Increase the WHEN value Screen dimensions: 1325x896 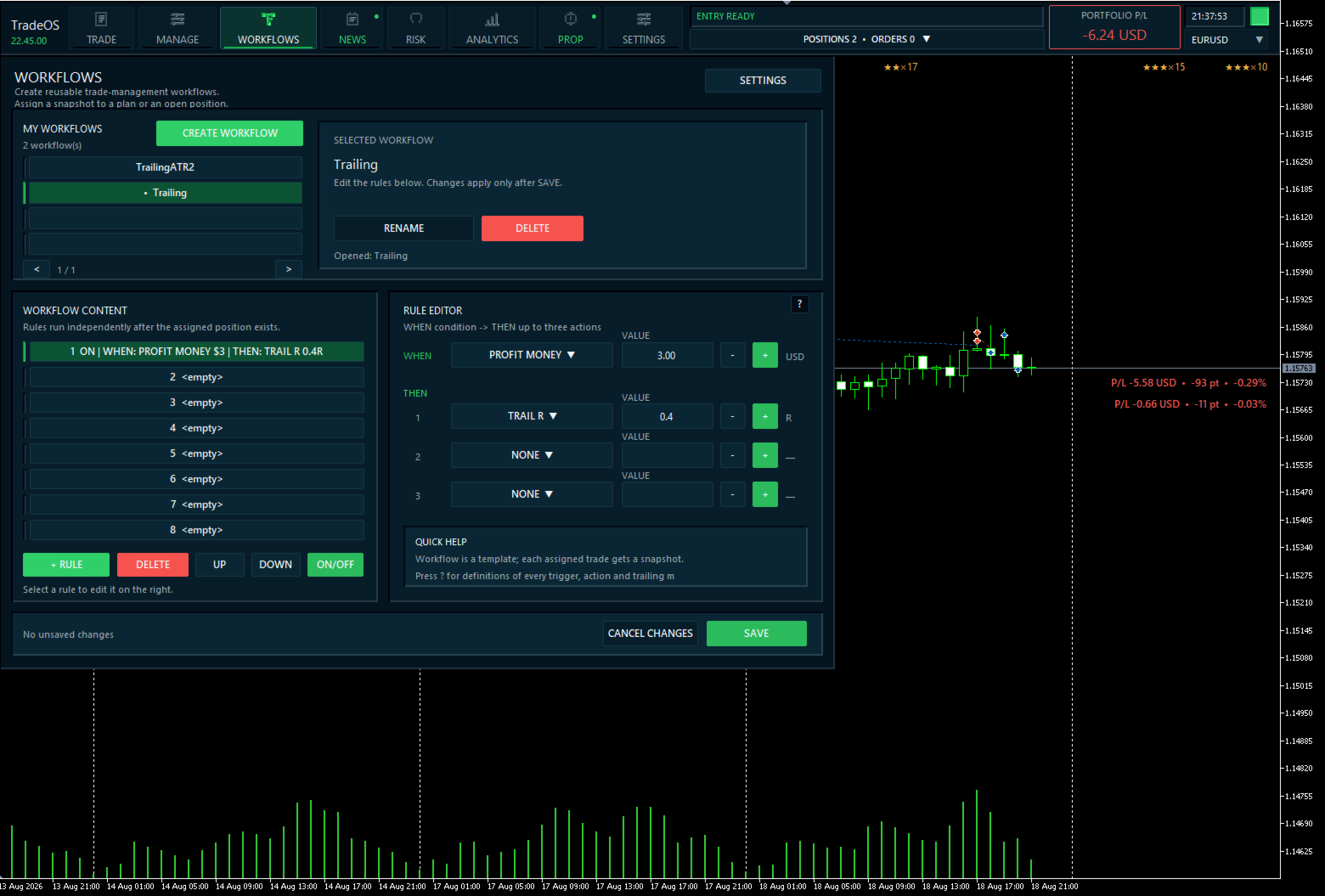765,355
